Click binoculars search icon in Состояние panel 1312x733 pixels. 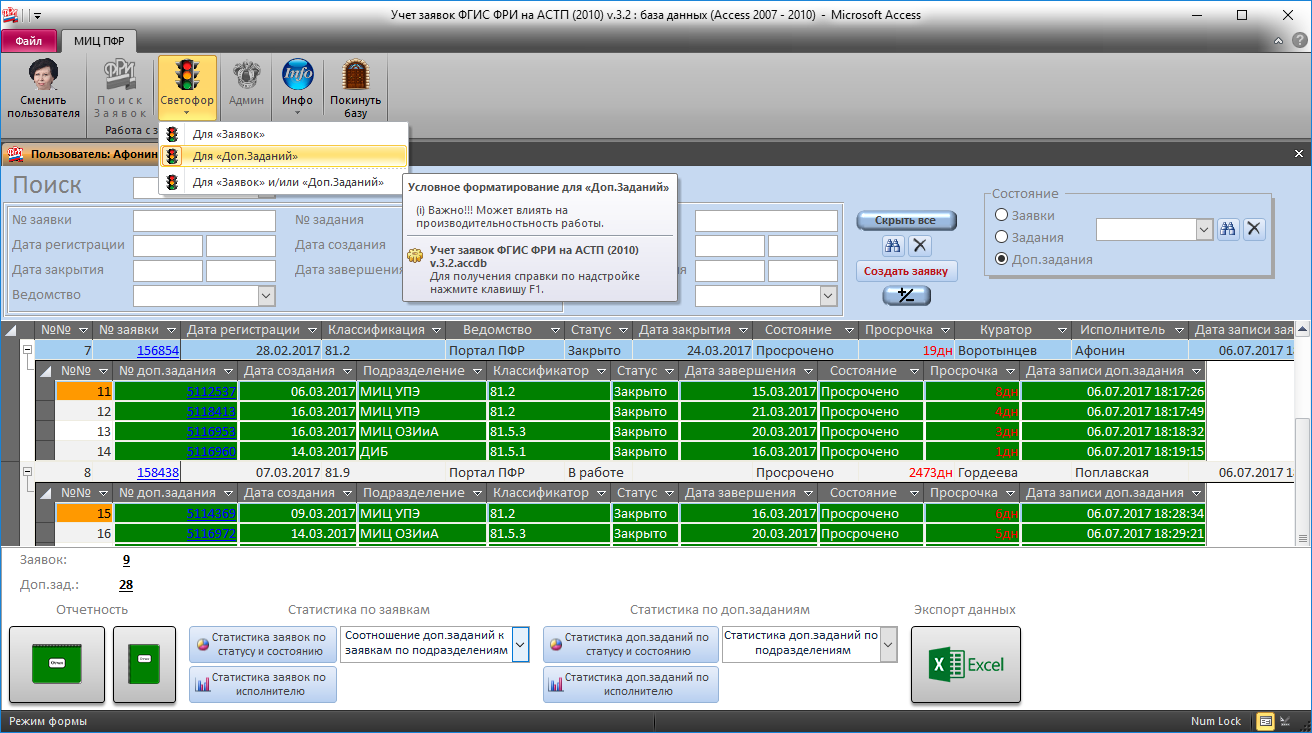(x=1228, y=229)
